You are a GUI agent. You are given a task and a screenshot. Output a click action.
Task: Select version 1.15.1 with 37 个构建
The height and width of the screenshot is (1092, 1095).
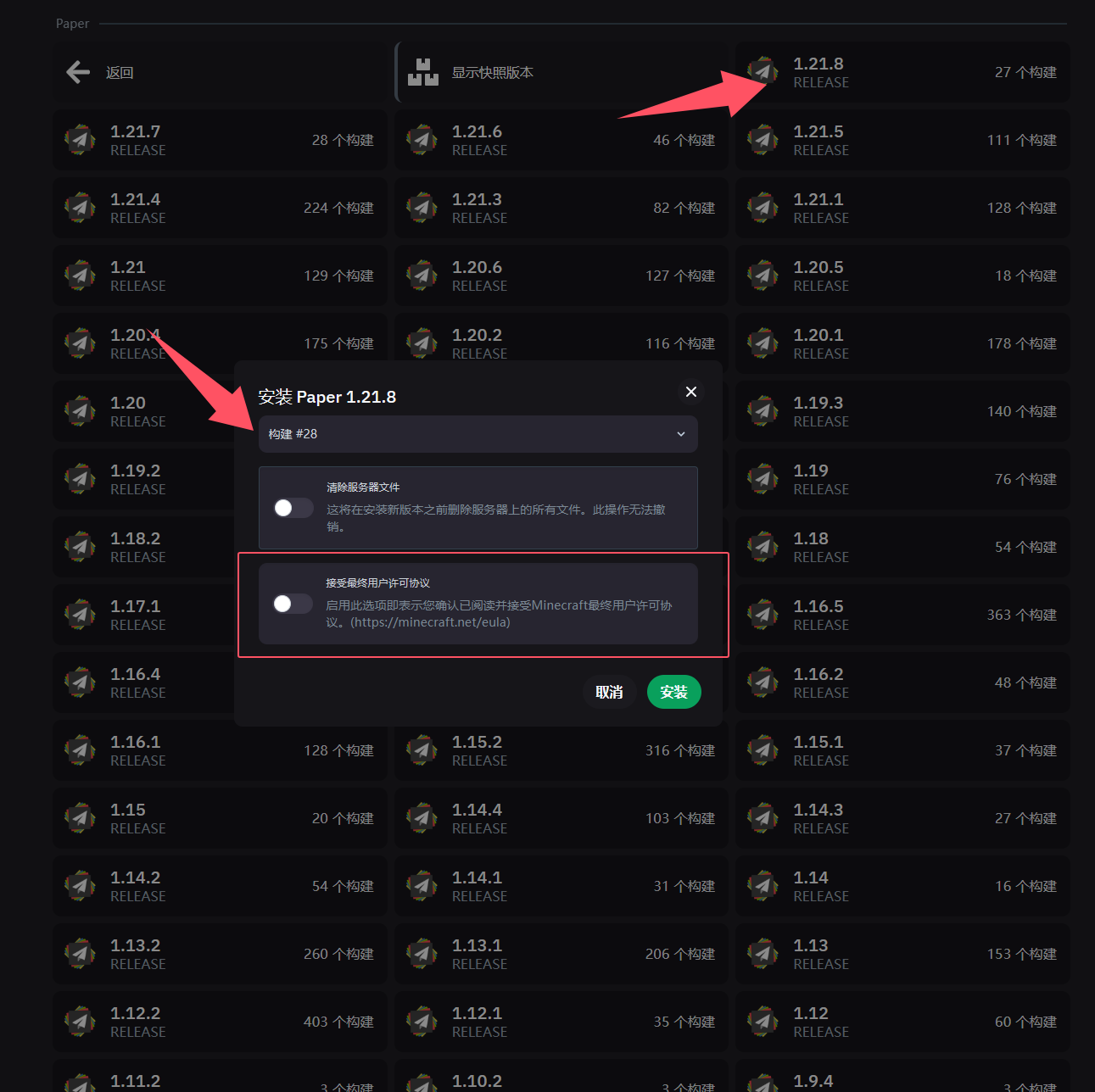(902, 750)
